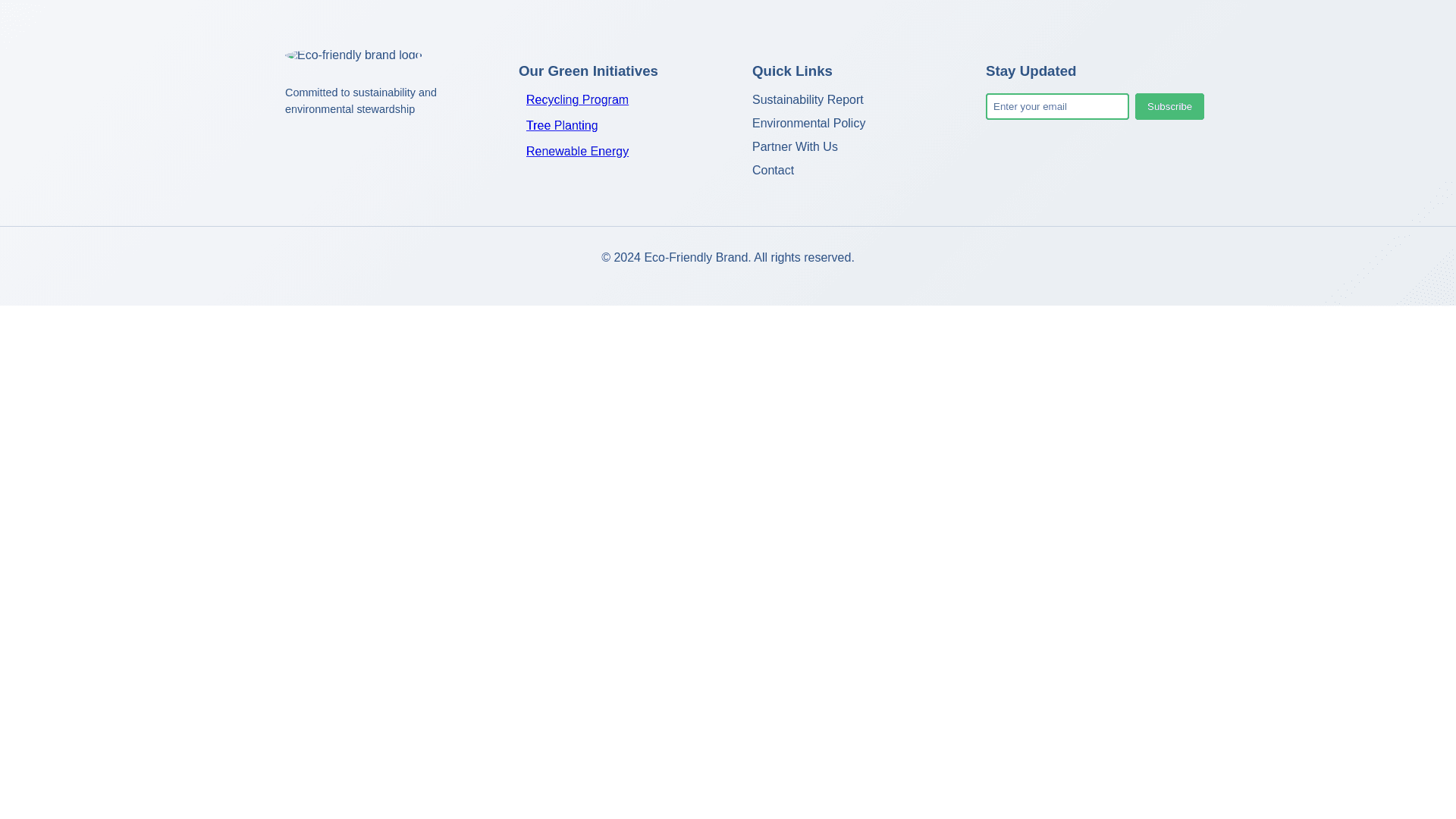Focus the Enter your email field
The width and height of the screenshot is (1456, 819).
[1056, 107]
